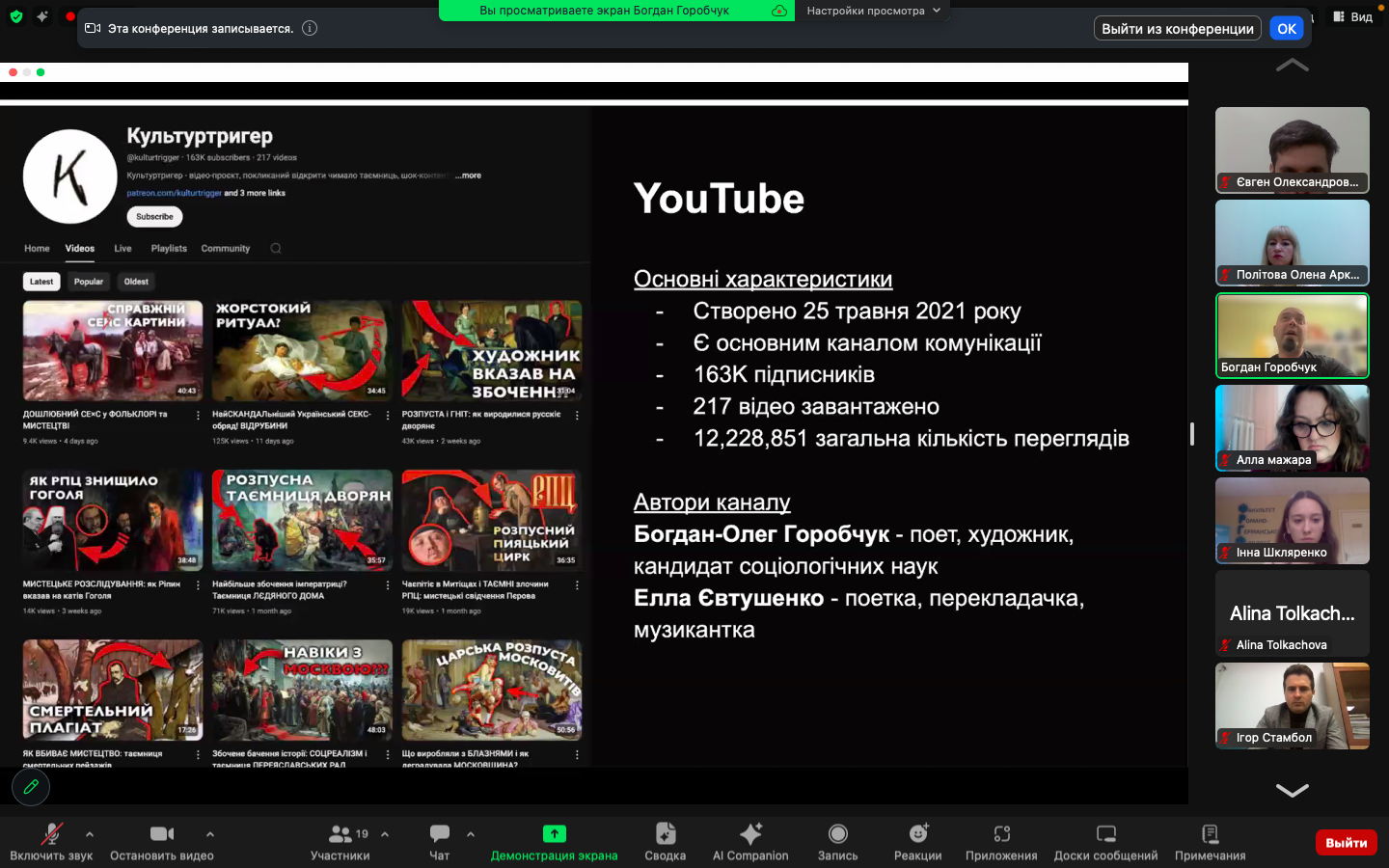
Task: Expand audio options arrow beside microphone
Action: (x=90, y=834)
